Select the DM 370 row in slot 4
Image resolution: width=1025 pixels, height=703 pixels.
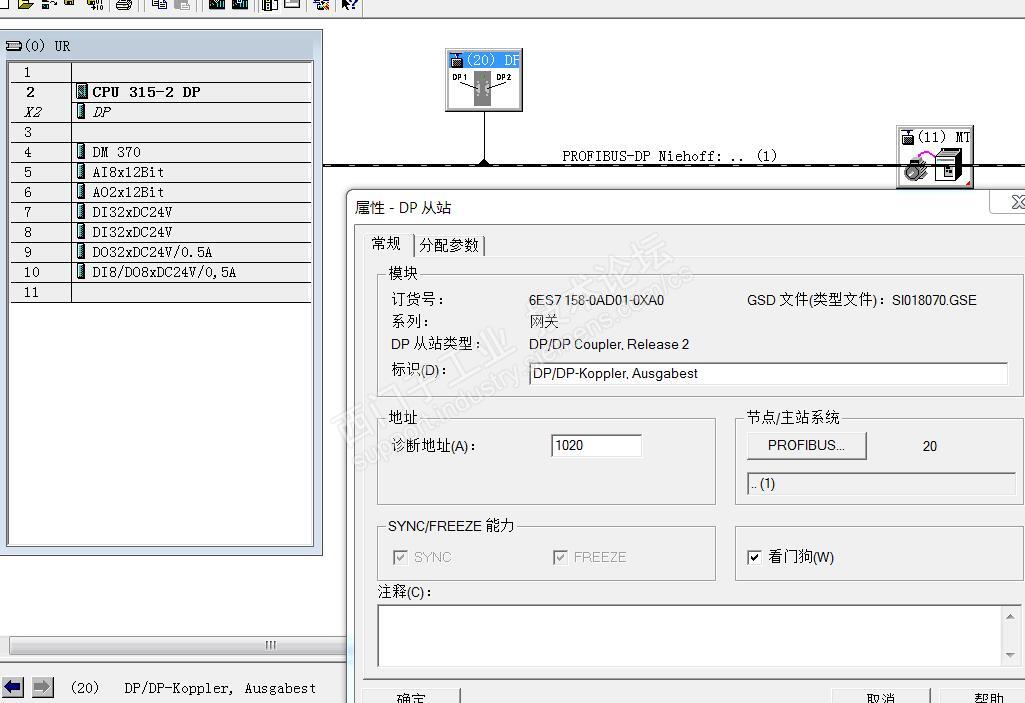(x=160, y=152)
